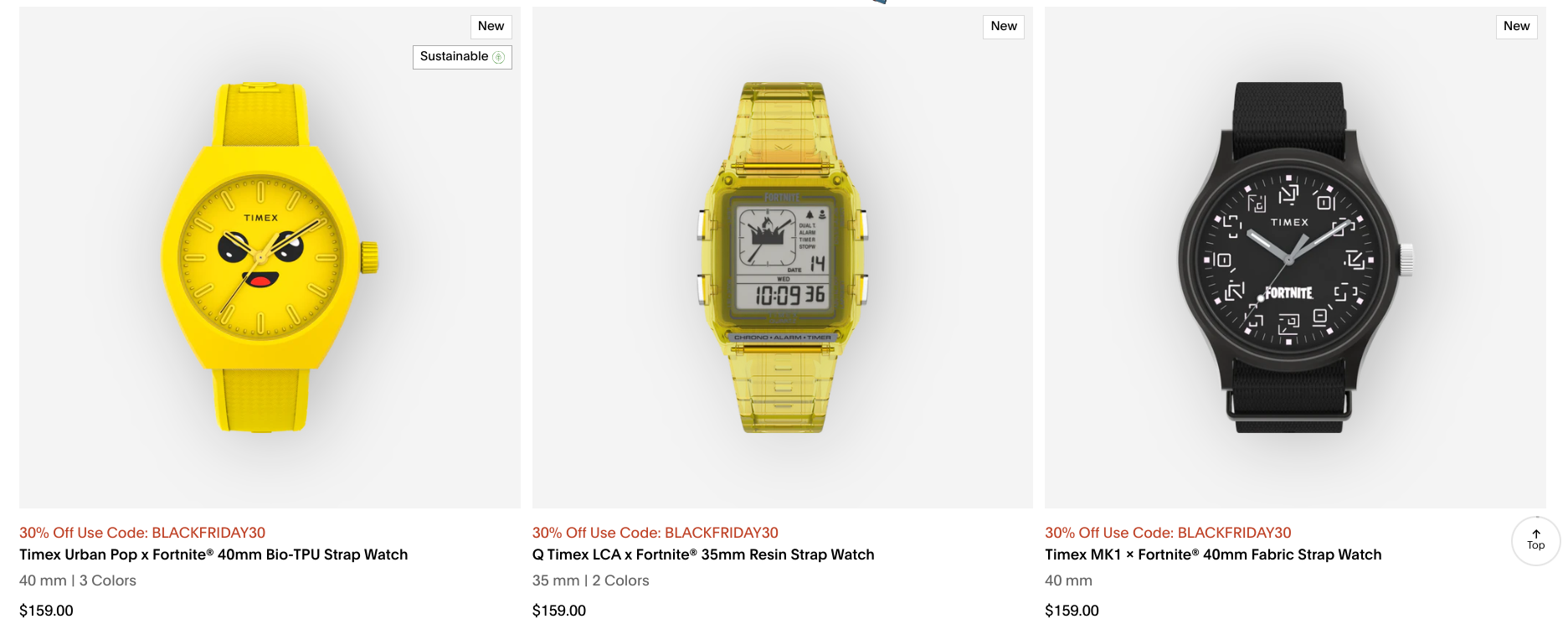Click the "35 mm | 2 Colors" text

tap(591, 580)
